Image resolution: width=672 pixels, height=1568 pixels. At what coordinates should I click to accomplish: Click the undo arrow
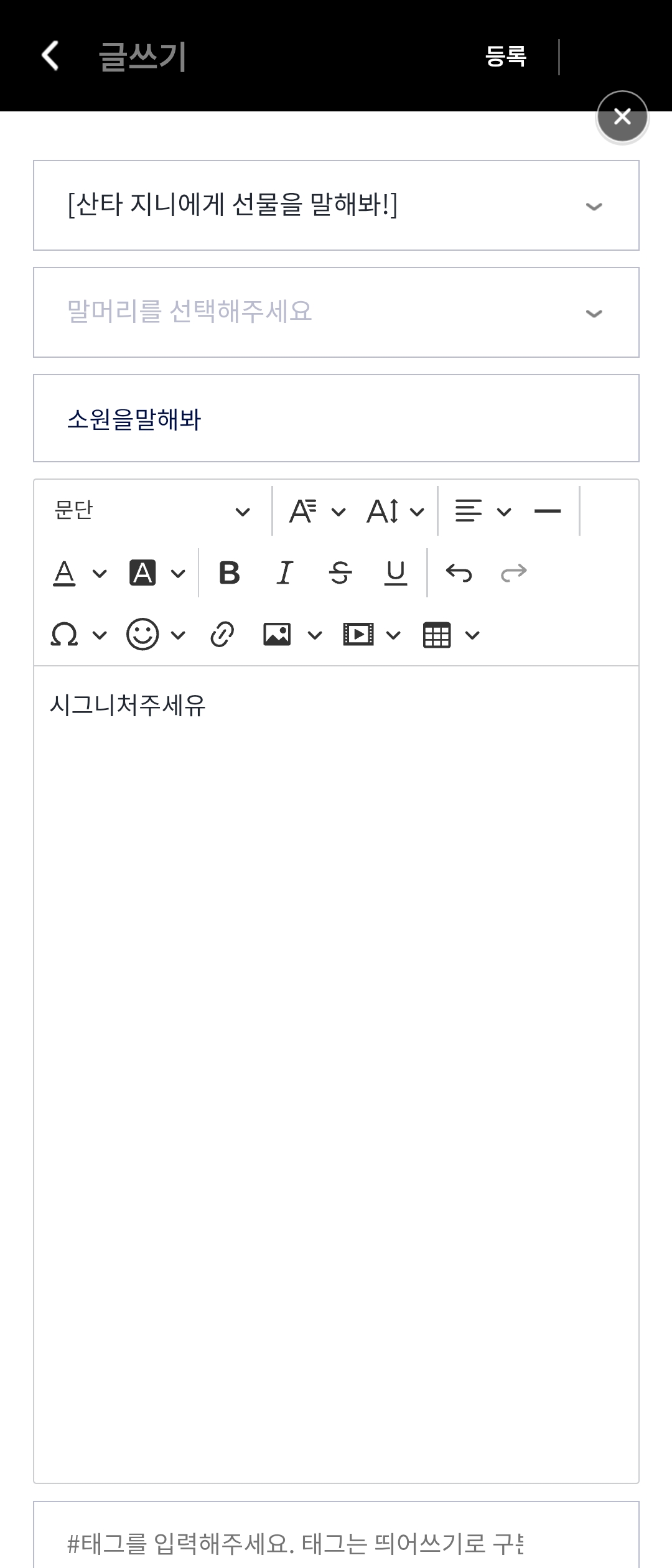click(459, 573)
